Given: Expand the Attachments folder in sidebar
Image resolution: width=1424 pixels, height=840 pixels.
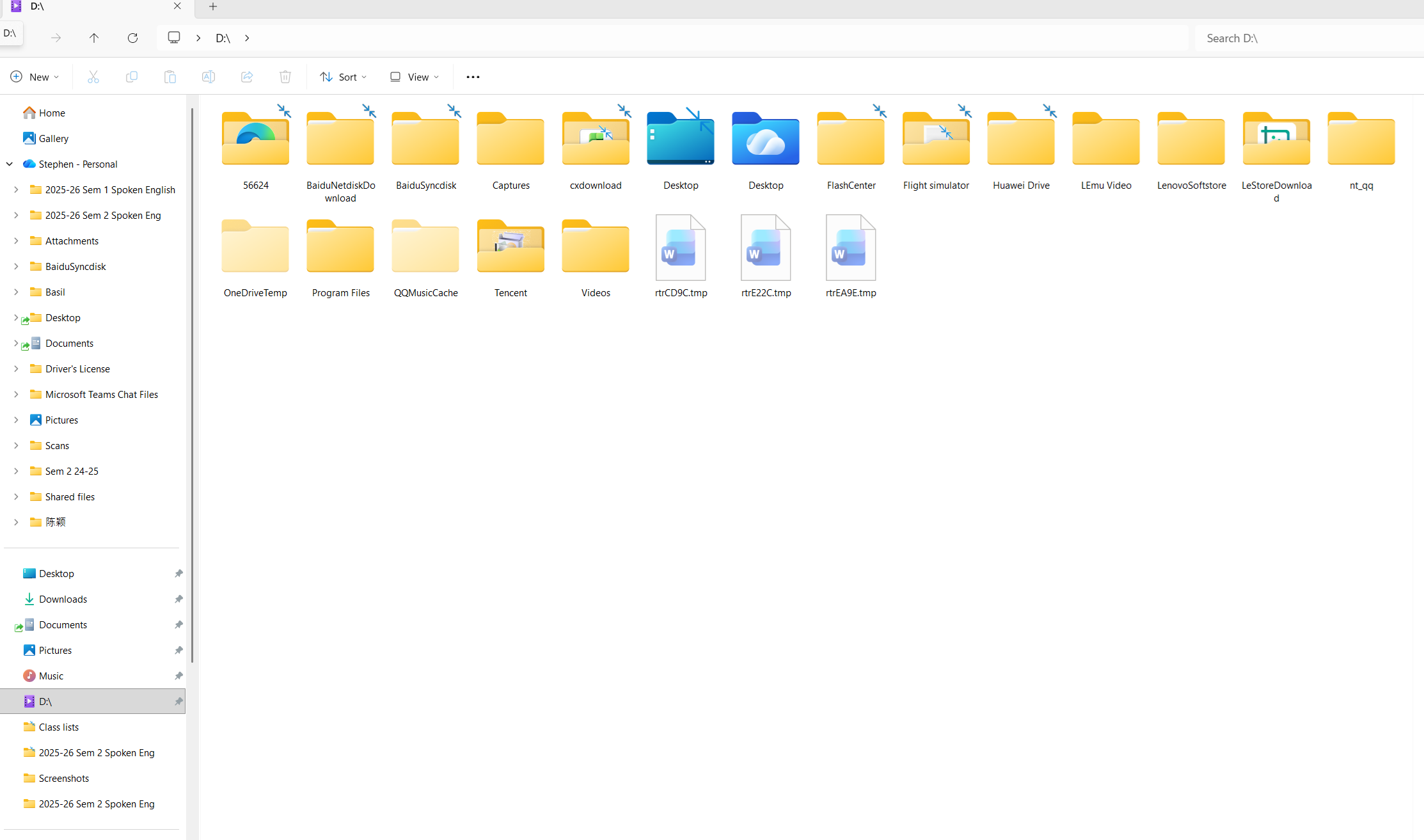Looking at the screenshot, I should [16, 241].
